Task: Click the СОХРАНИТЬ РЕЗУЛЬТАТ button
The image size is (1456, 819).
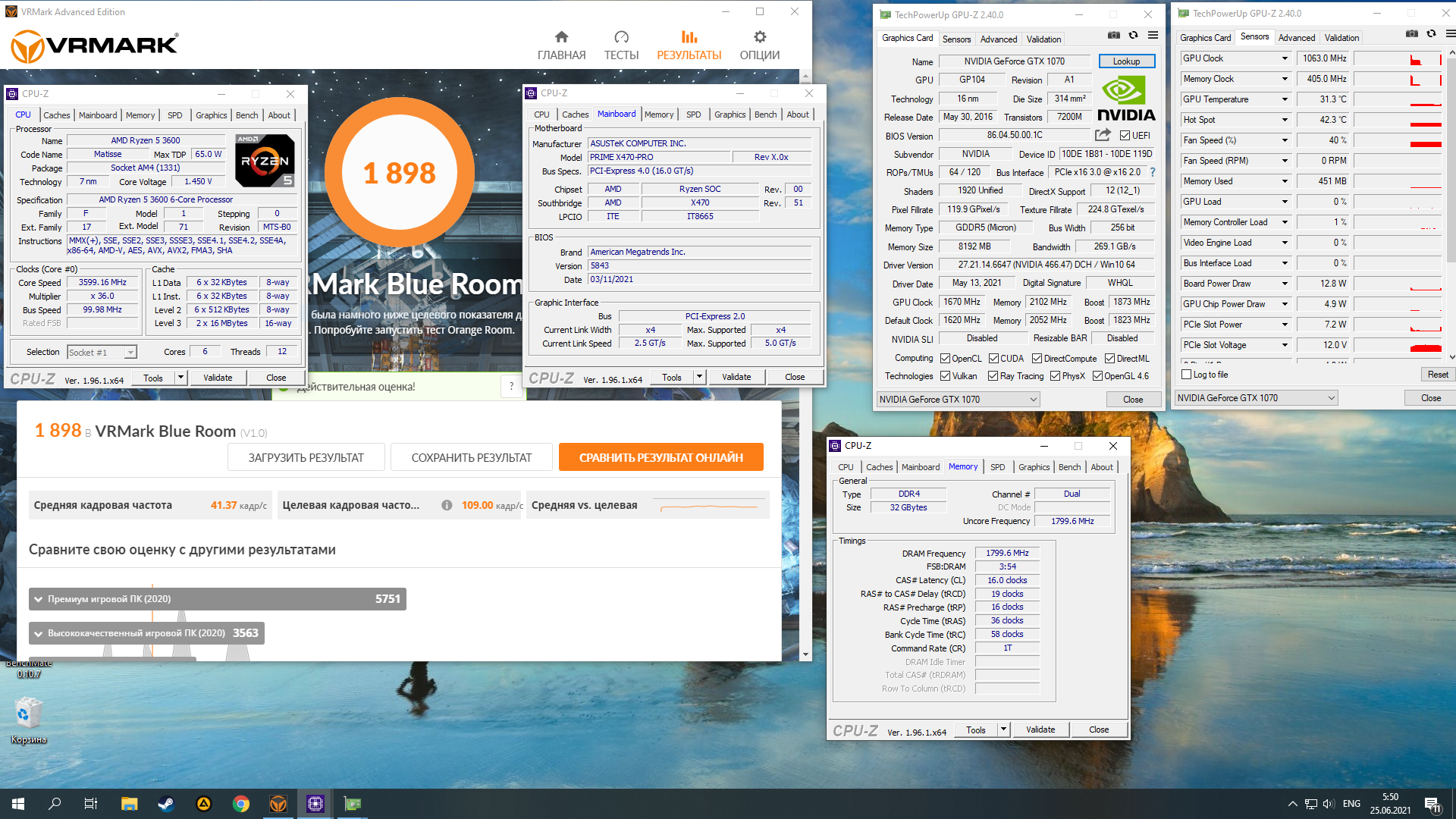Action: point(471,457)
